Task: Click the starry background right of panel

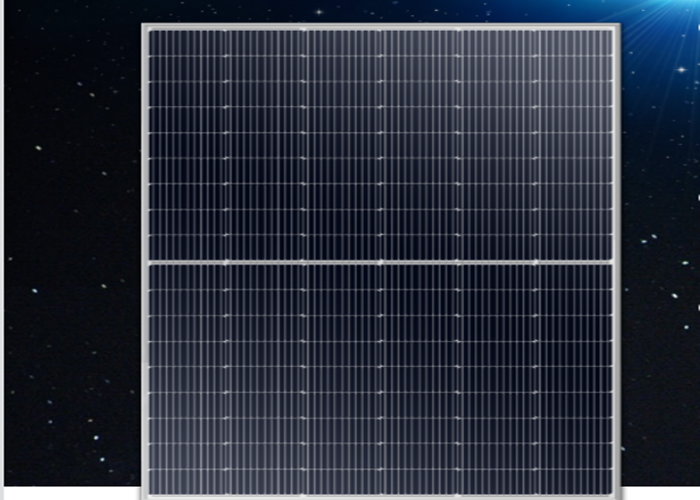Action: click(x=660, y=280)
